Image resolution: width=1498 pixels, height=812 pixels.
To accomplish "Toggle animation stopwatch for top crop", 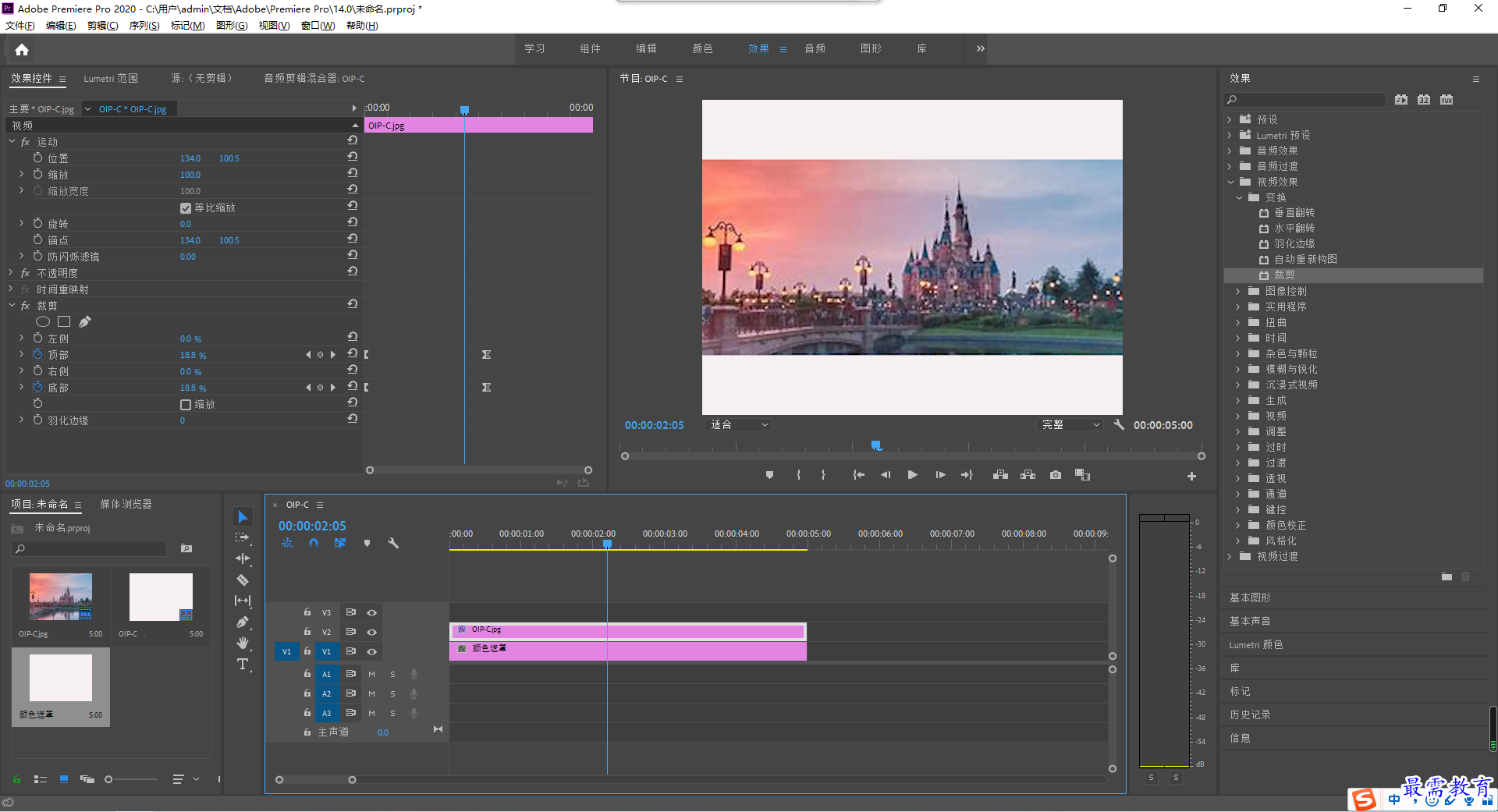I will coord(37,354).
